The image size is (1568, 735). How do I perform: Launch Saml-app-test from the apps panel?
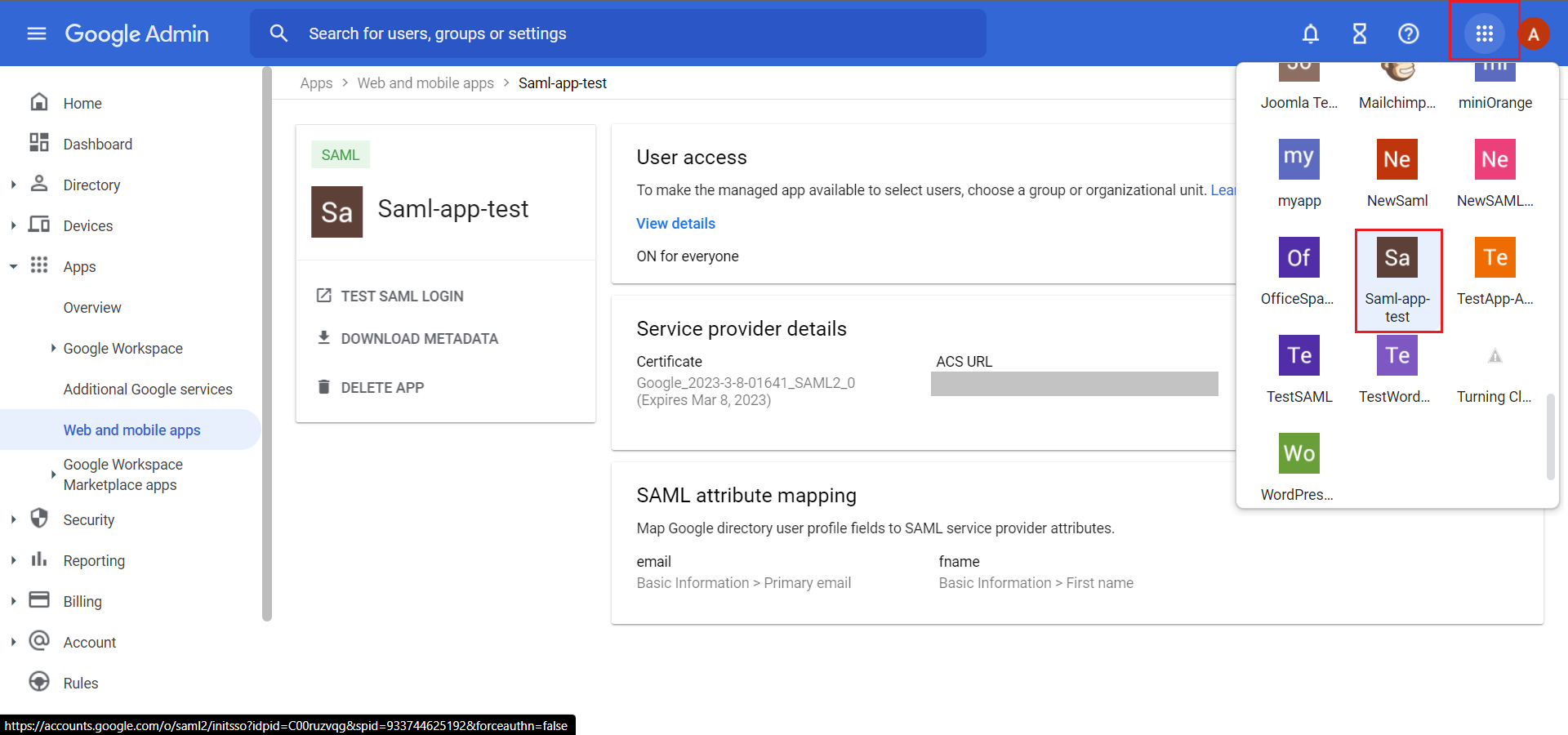click(x=1397, y=280)
